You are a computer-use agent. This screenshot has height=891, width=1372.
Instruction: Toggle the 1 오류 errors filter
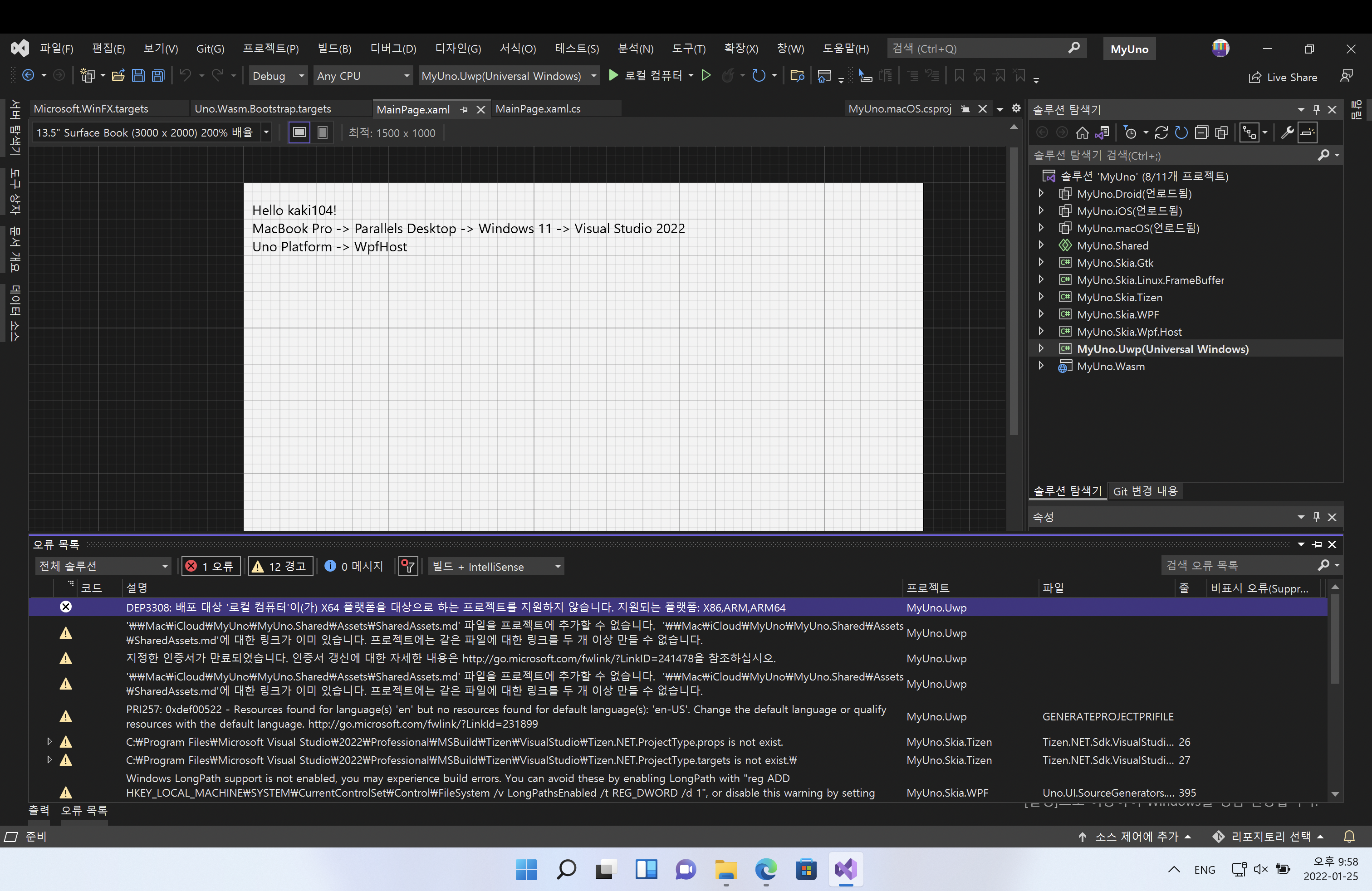[x=211, y=566]
